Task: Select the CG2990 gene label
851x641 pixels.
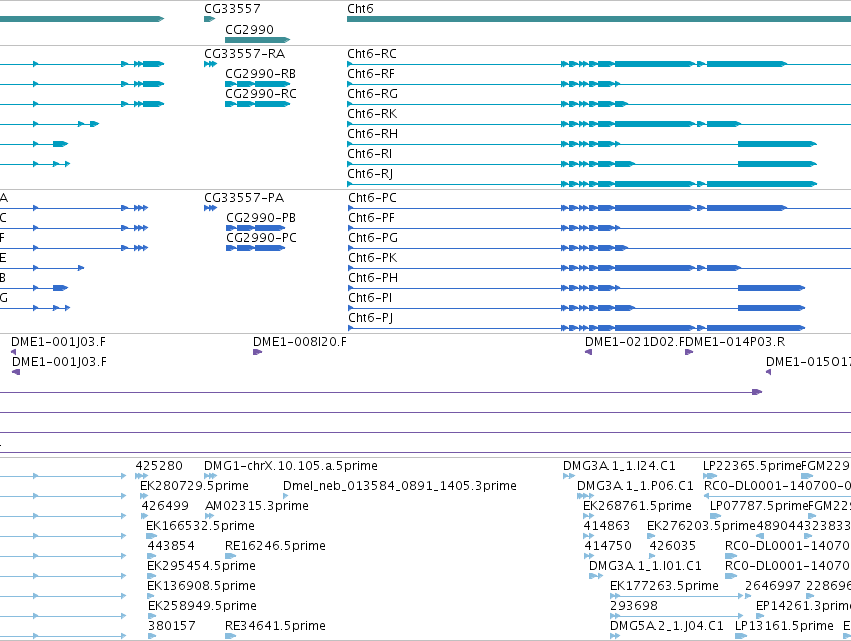Action: (x=249, y=29)
